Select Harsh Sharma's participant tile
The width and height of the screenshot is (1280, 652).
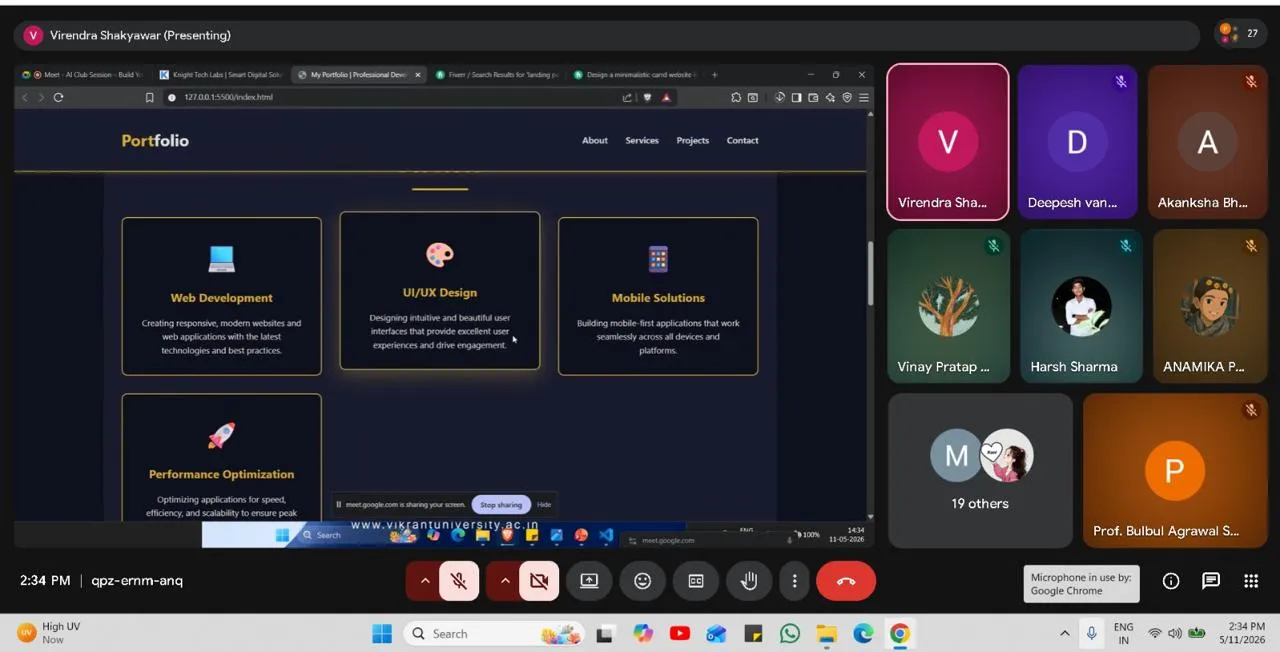click(1080, 306)
